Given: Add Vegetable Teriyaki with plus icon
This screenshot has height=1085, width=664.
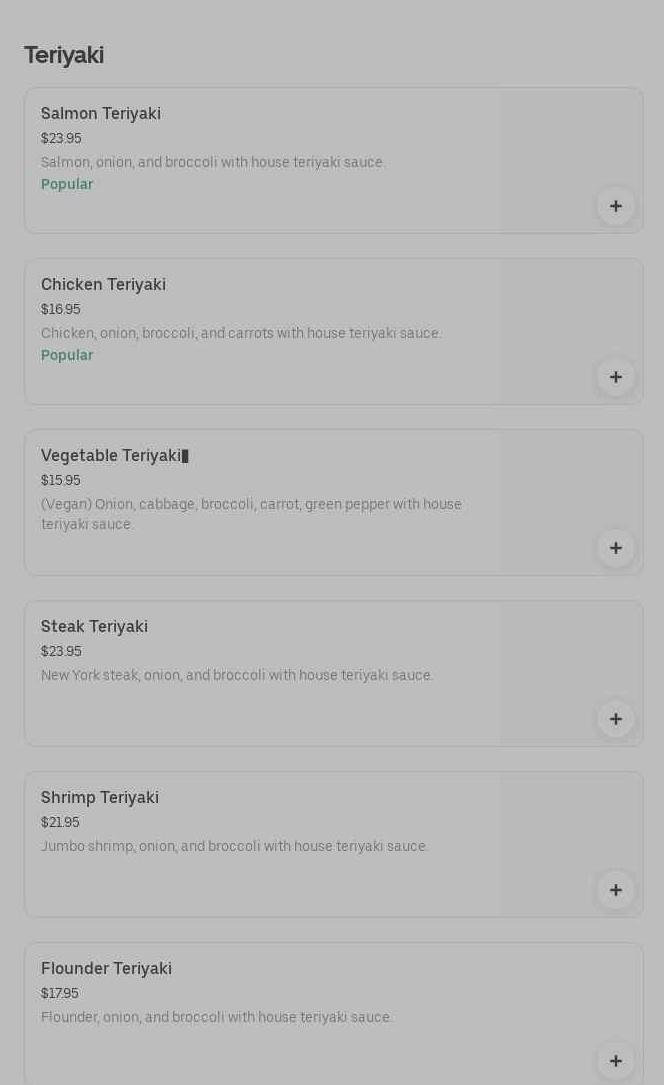Looking at the screenshot, I should coord(615,548).
